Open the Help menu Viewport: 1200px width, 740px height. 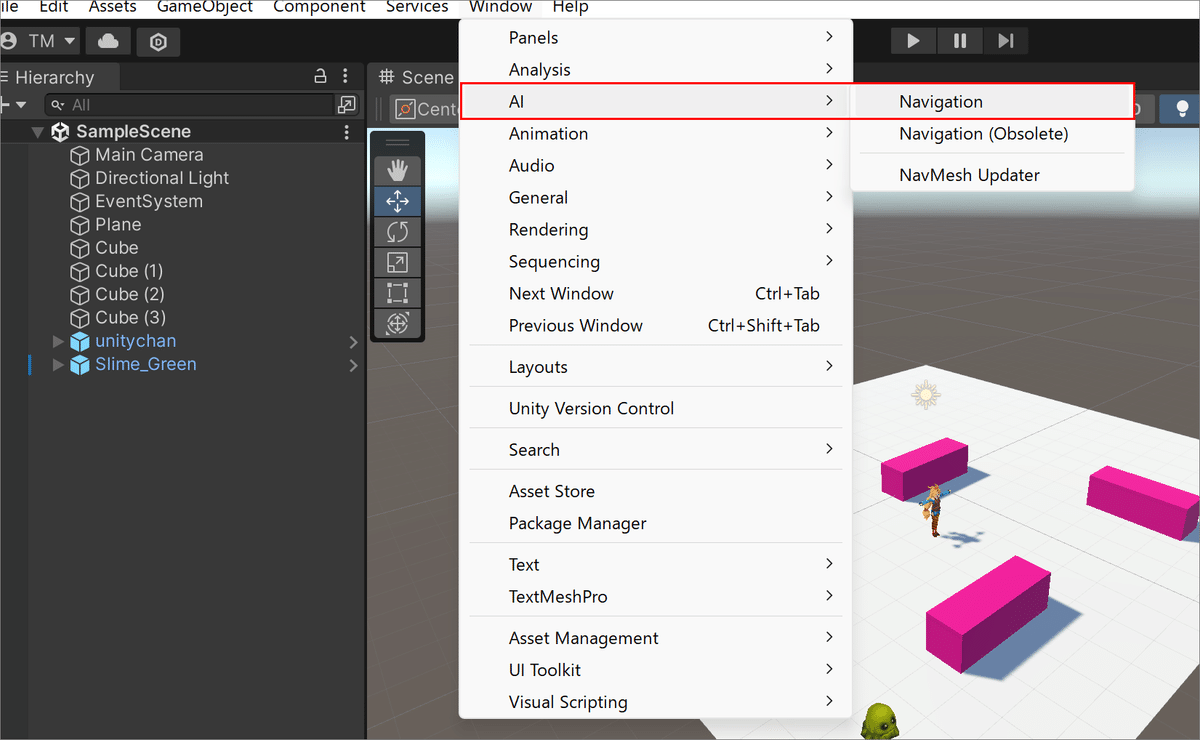point(570,7)
